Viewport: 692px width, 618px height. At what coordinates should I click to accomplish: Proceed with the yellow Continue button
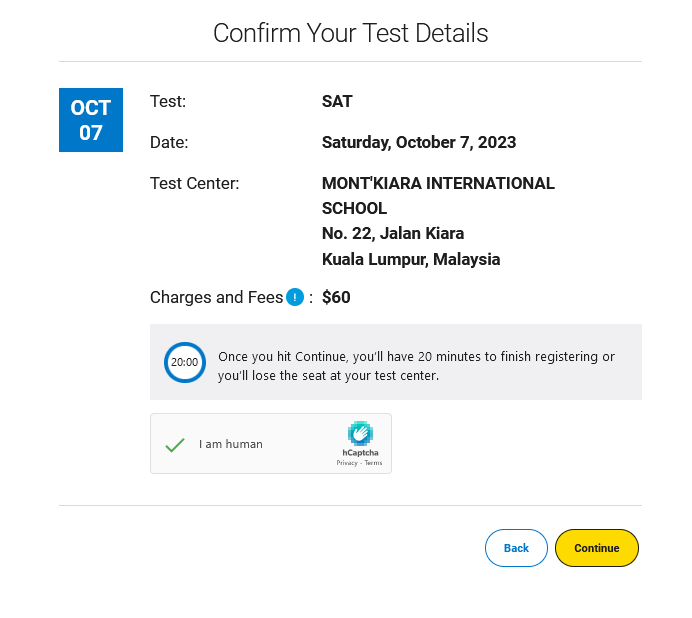597,548
